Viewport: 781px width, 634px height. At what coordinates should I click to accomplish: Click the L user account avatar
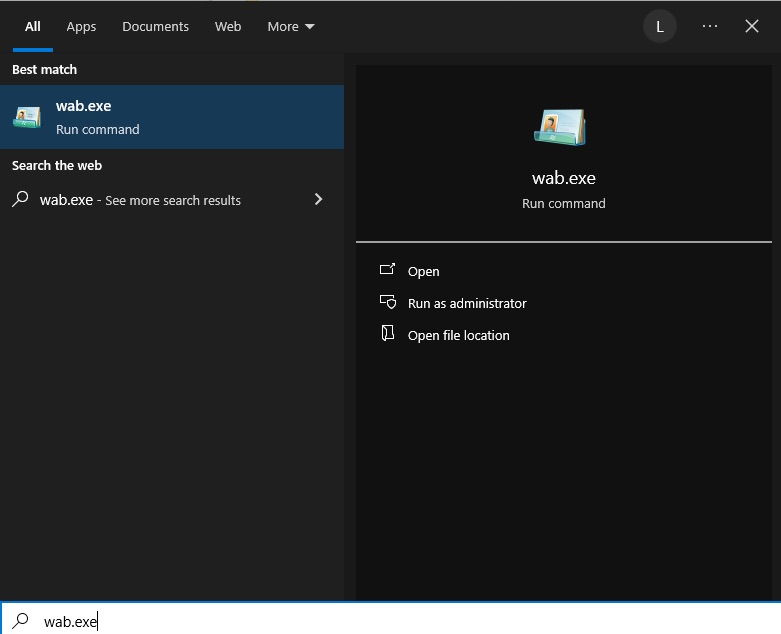[660, 27]
